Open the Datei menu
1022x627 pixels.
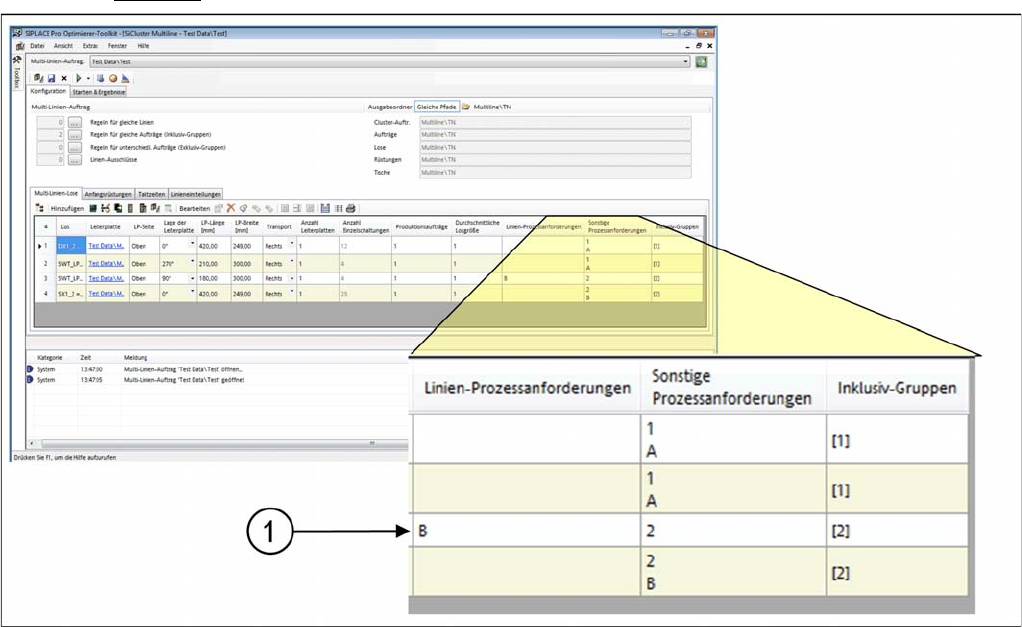click(x=37, y=46)
